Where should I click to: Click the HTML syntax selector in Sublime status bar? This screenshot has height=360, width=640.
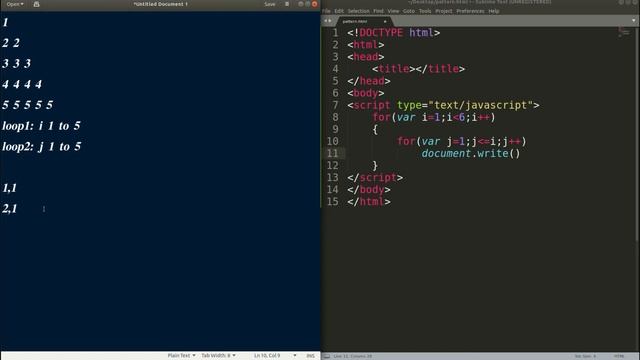click(619, 356)
